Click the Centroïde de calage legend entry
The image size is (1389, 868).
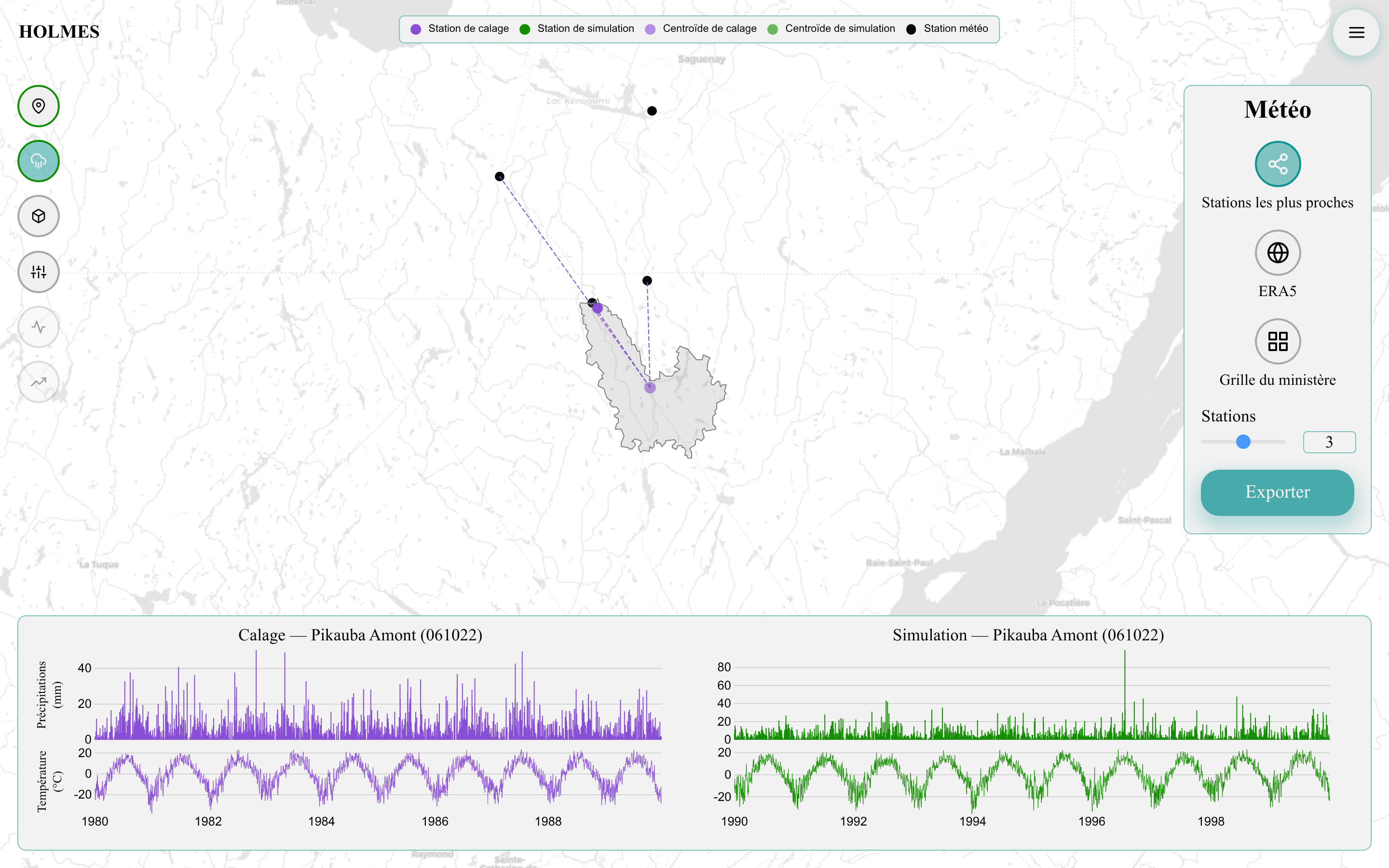(x=701, y=29)
